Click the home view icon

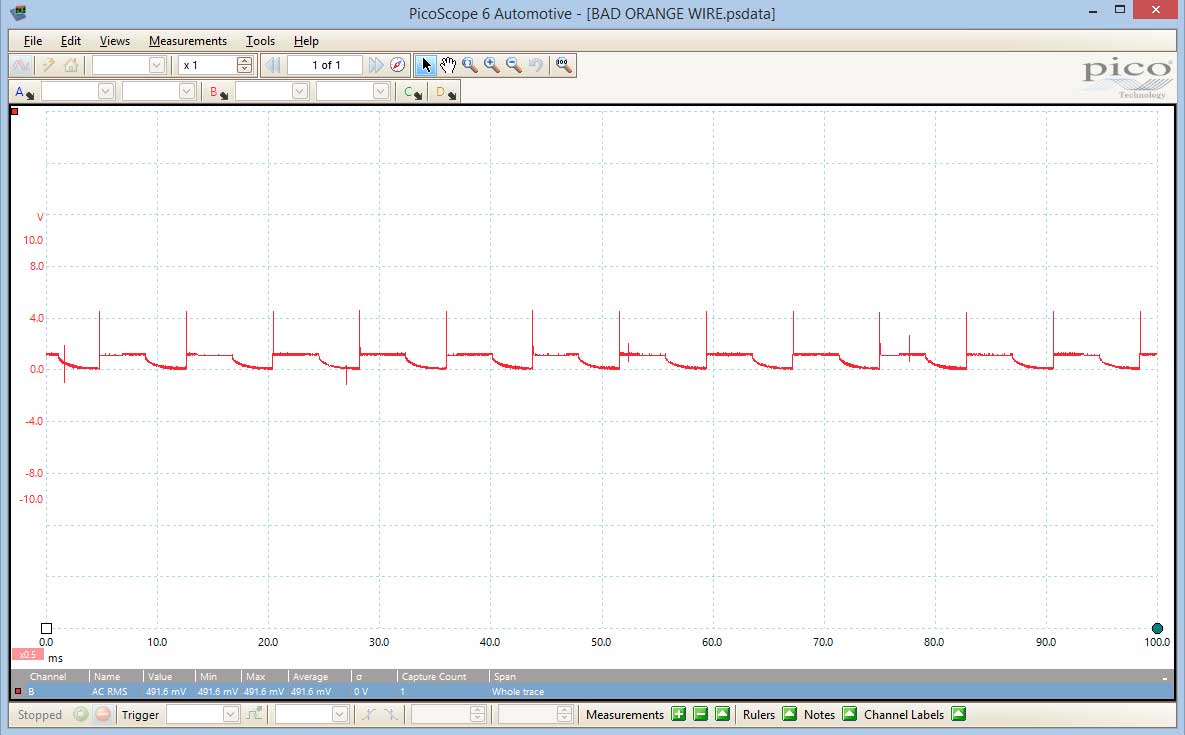coord(71,65)
